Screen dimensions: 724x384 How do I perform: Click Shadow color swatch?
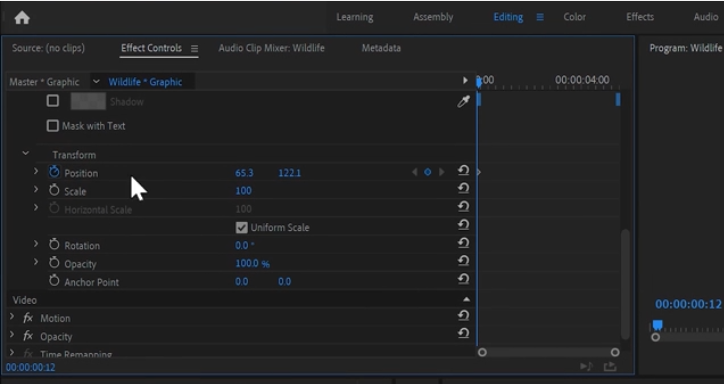88,101
